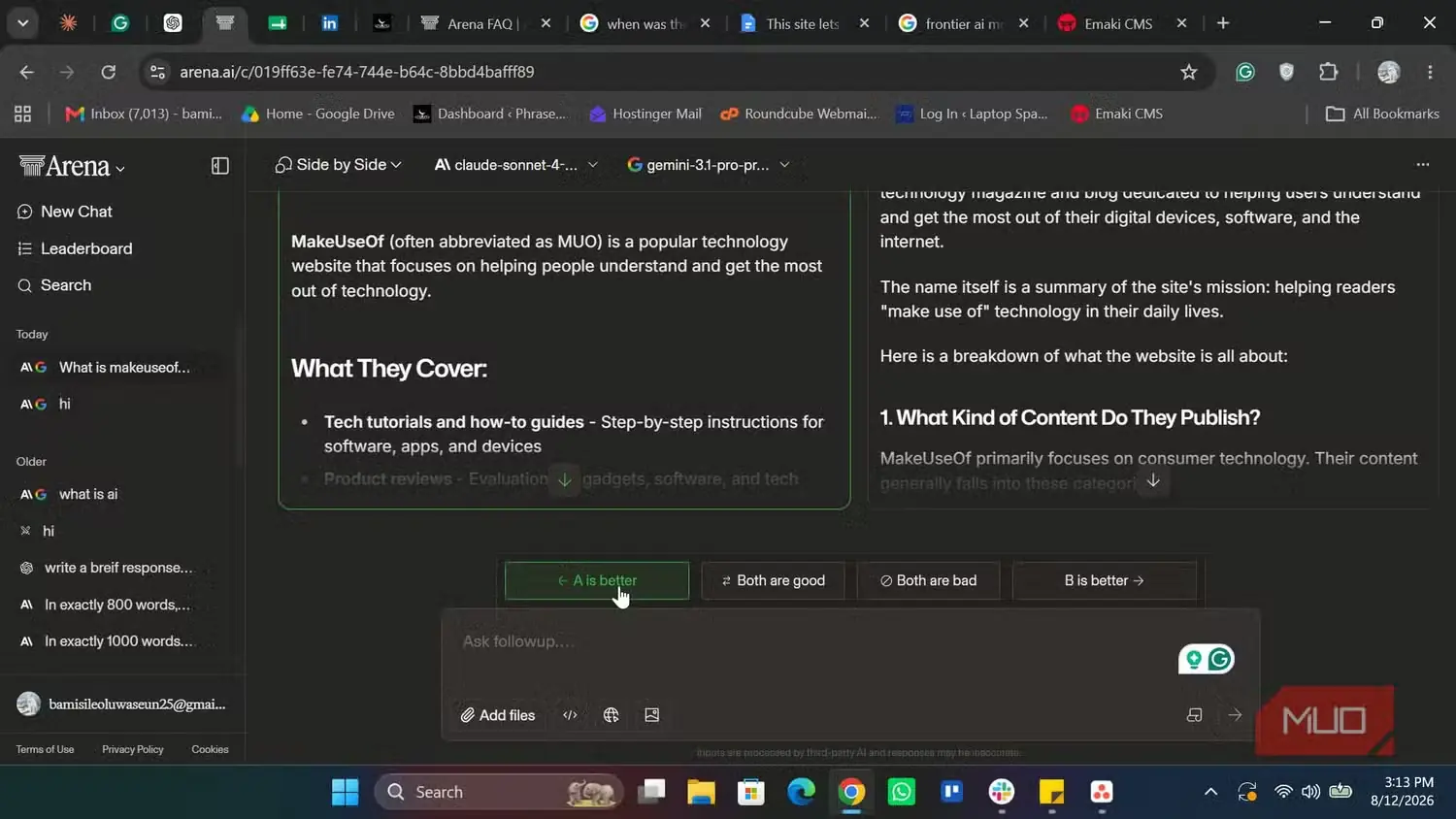Toggle the code mode icon

(x=570, y=715)
